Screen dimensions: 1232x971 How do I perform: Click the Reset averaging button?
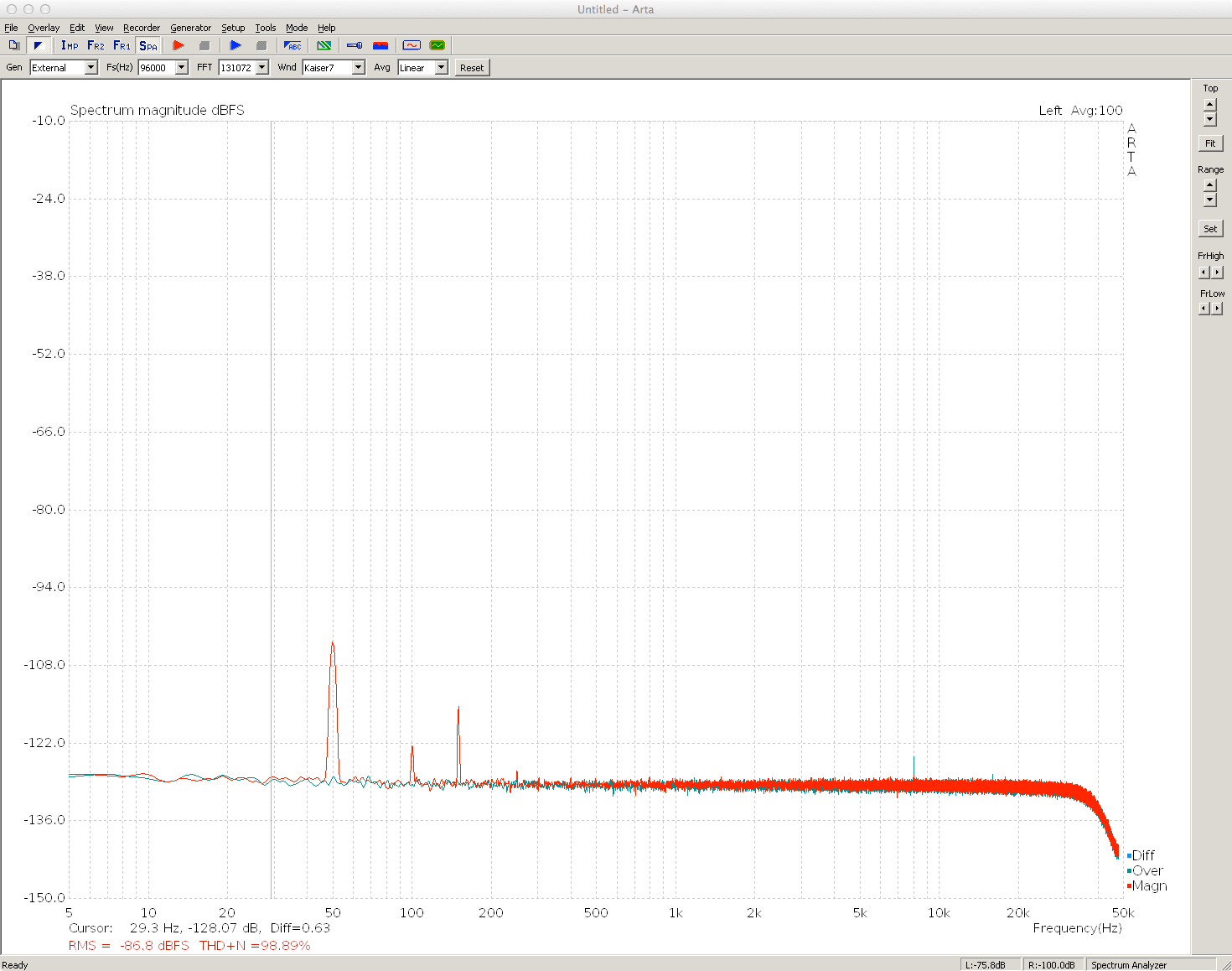tap(472, 68)
